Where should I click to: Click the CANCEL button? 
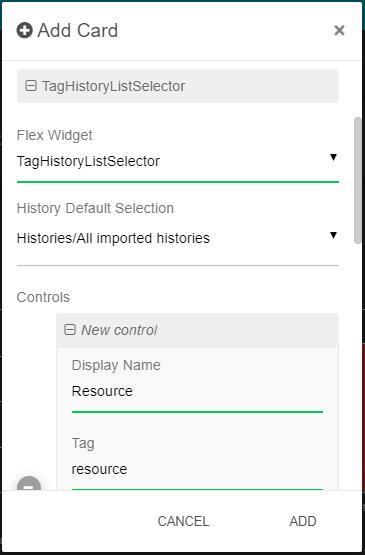[x=183, y=521]
